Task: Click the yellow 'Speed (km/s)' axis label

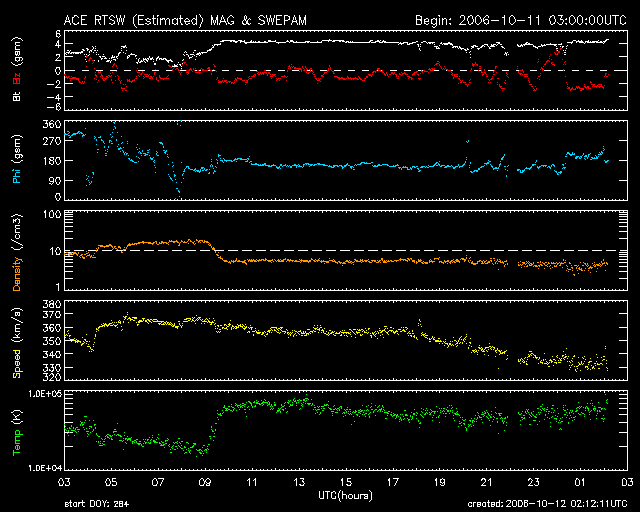Action: tap(17, 343)
